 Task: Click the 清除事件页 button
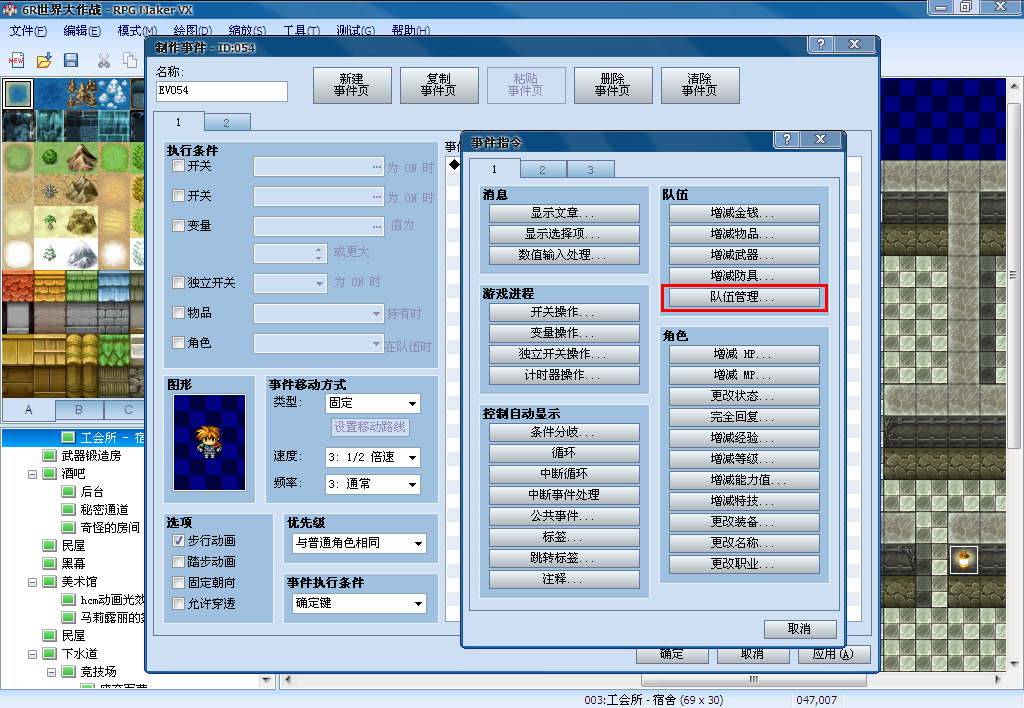[x=700, y=85]
